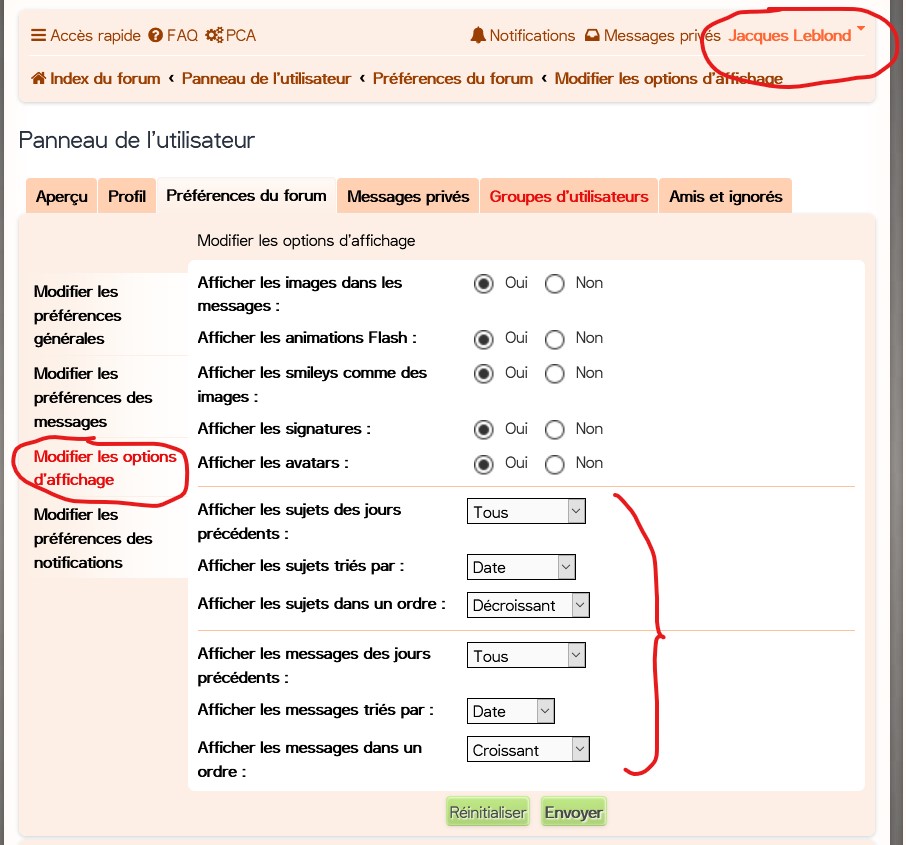
Task: Open Messages privés inbox icon
Action: (592, 36)
